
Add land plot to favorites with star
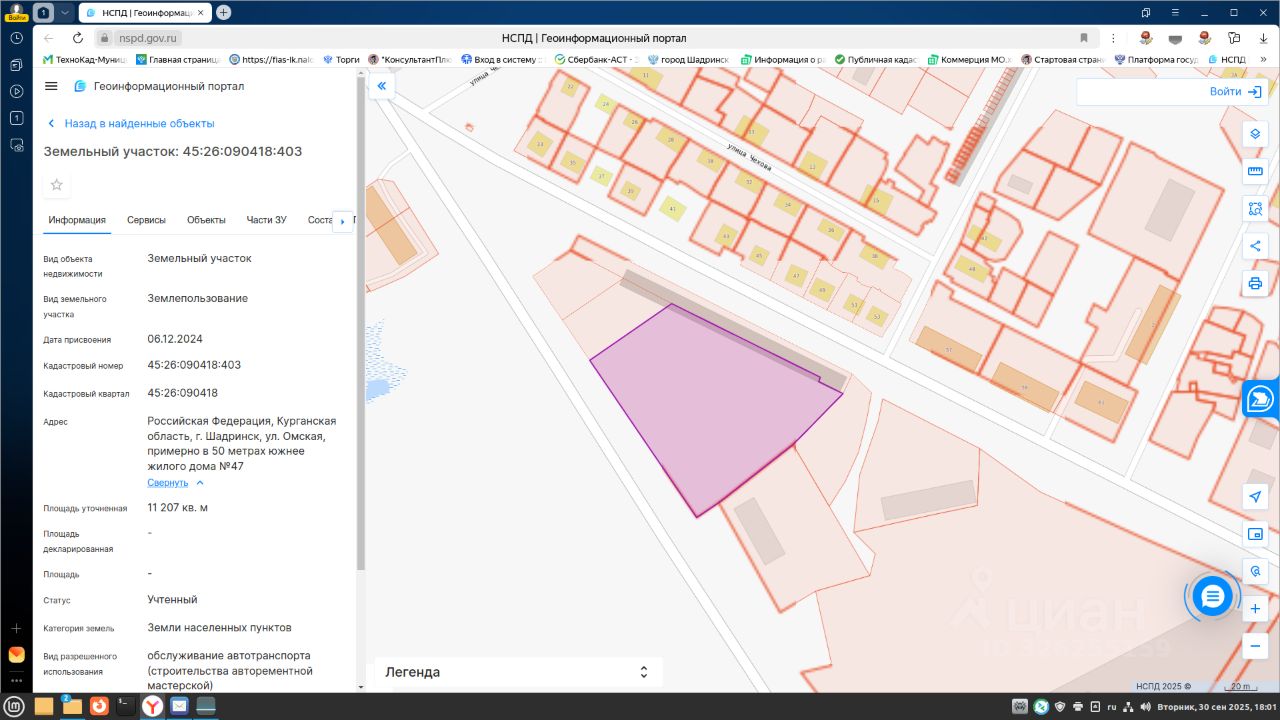(x=57, y=185)
